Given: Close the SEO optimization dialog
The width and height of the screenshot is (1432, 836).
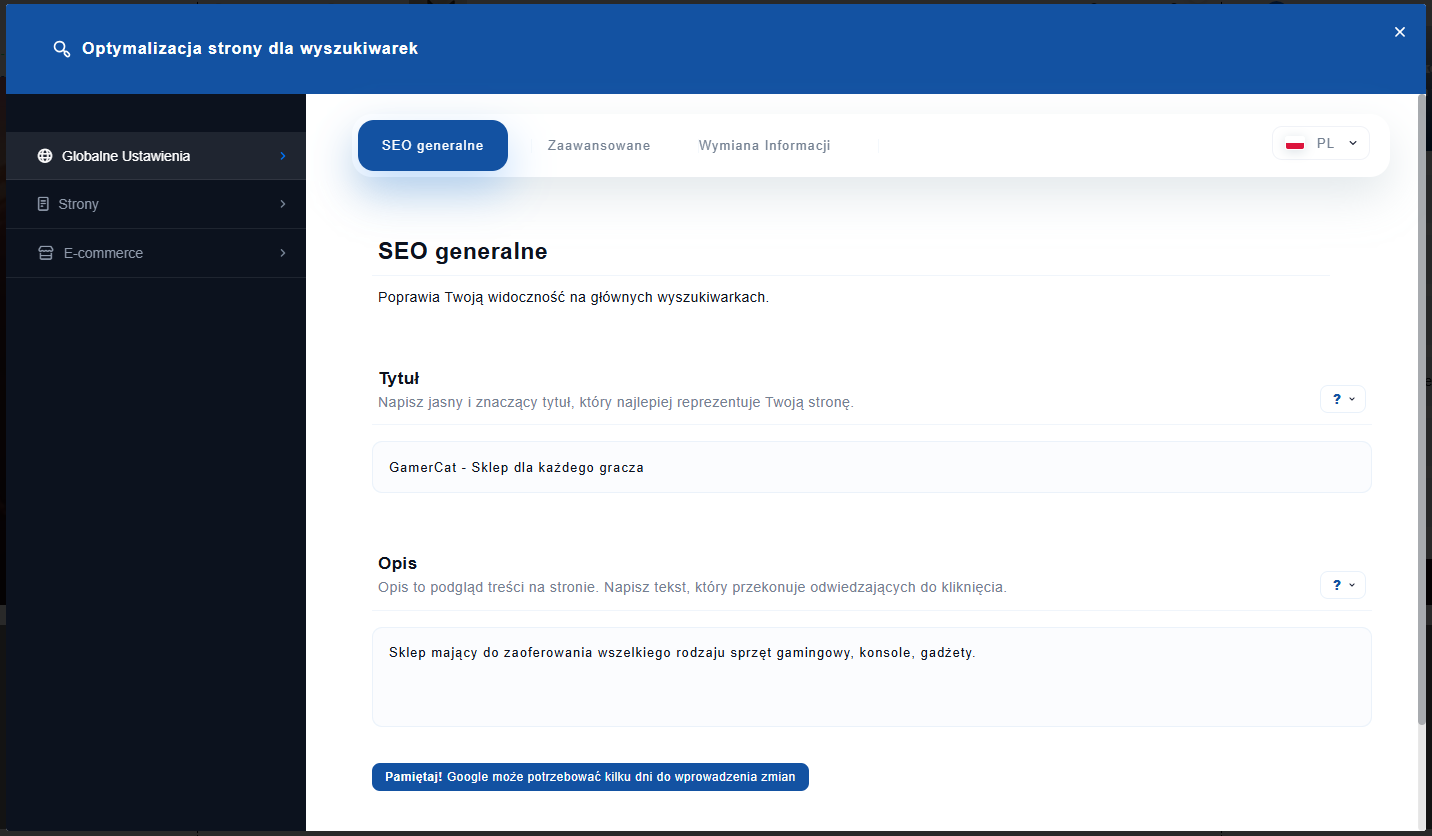Looking at the screenshot, I should (x=1400, y=32).
